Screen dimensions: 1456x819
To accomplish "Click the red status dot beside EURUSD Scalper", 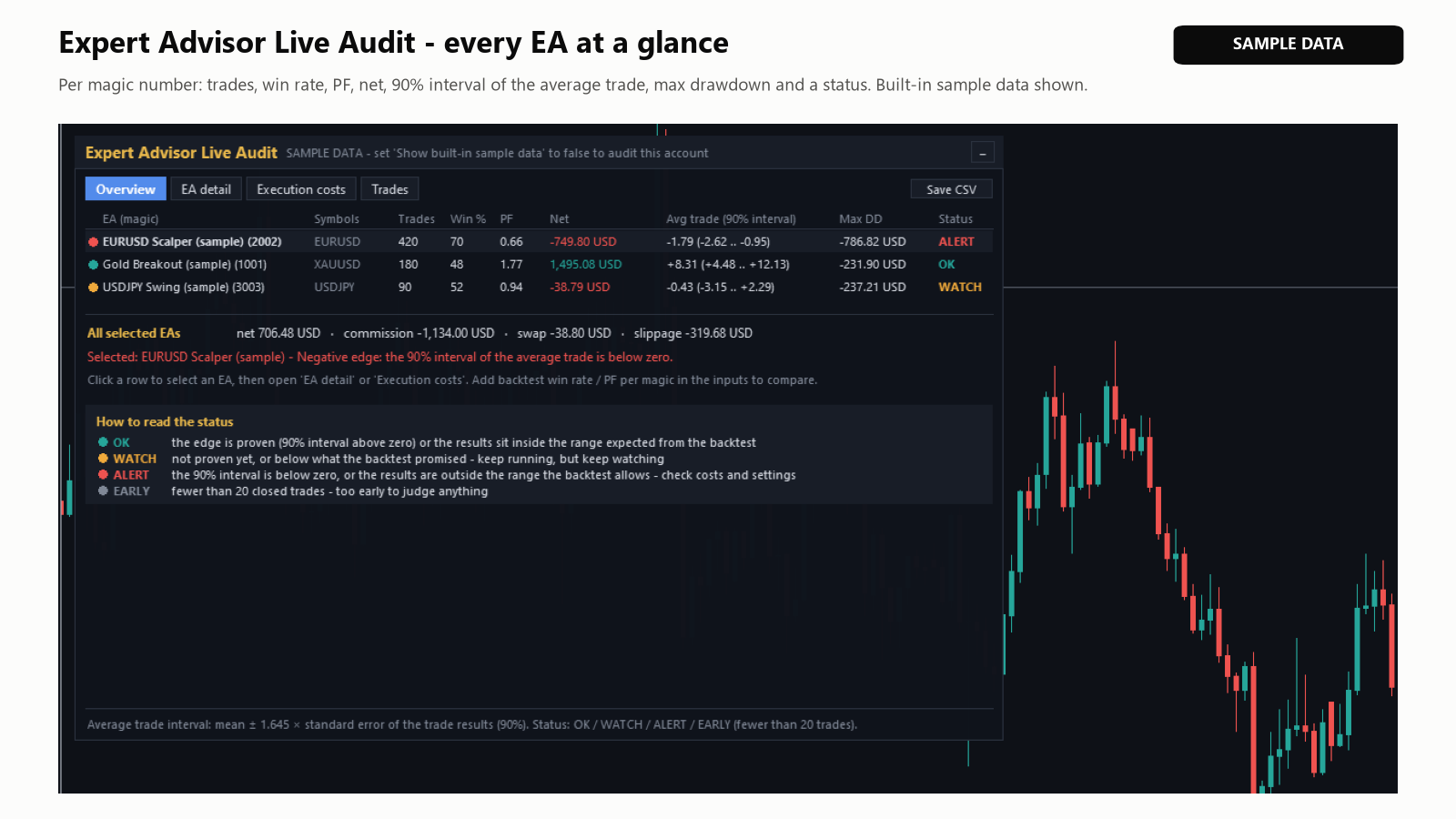I will tap(93, 242).
